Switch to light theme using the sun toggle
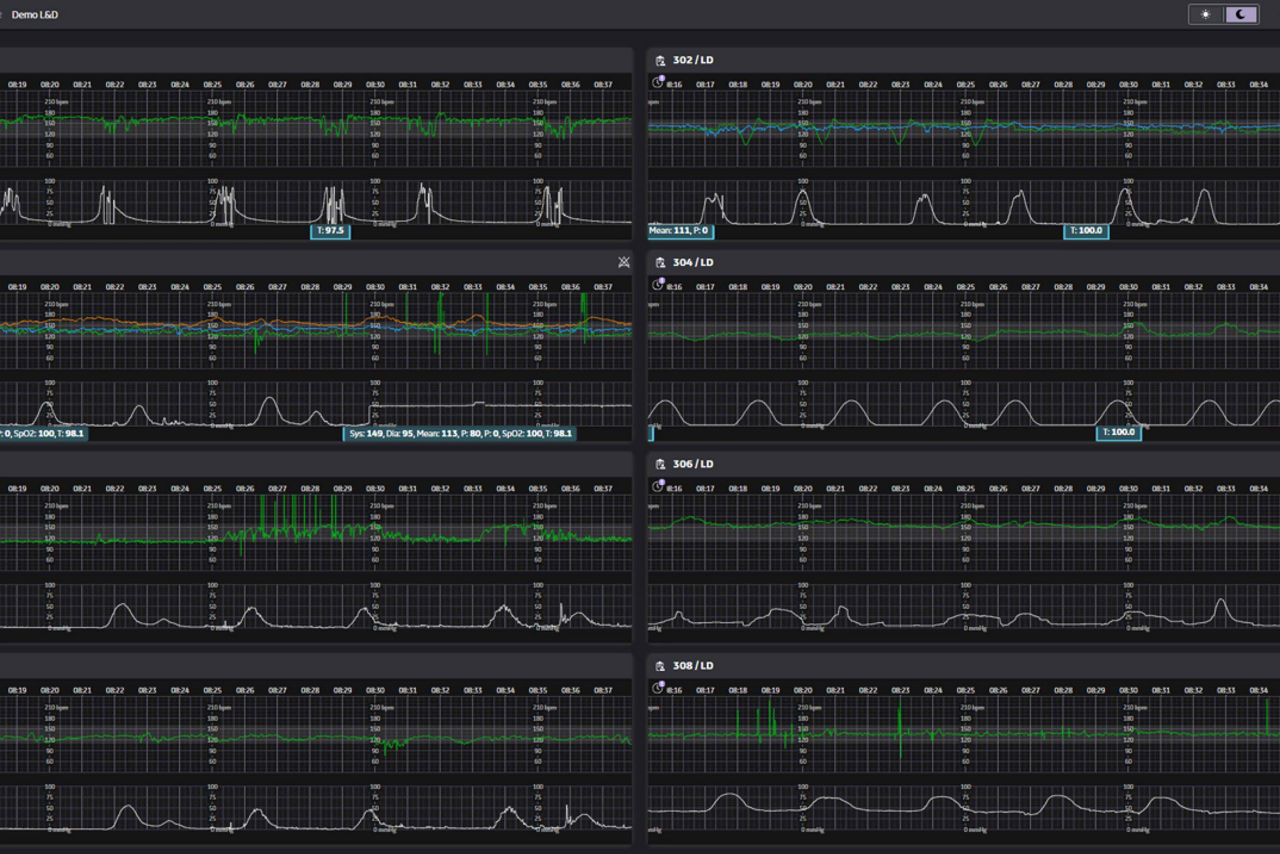The height and width of the screenshot is (854, 1280). click(1206, 14)
